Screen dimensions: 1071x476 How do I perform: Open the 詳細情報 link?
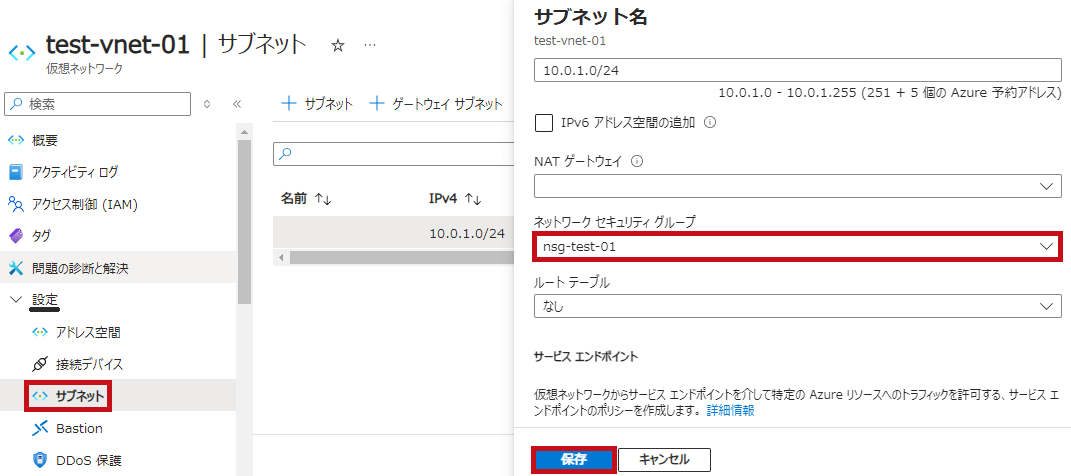(730, 411)
